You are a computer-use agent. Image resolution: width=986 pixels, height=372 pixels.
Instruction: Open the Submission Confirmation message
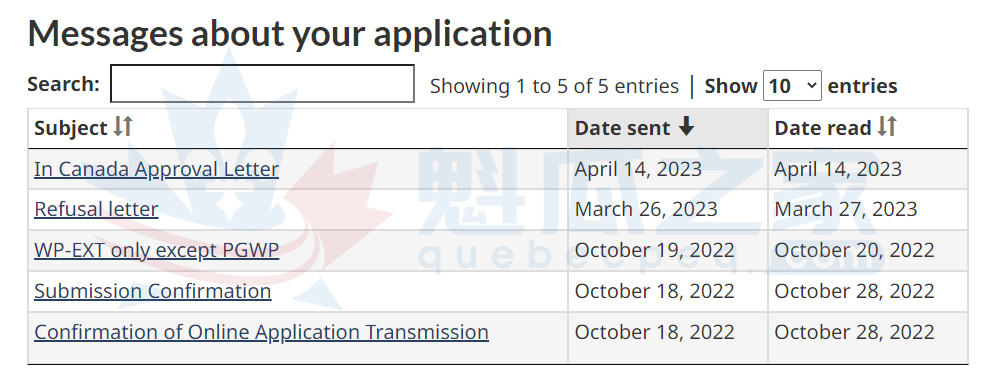click(153, 291)
